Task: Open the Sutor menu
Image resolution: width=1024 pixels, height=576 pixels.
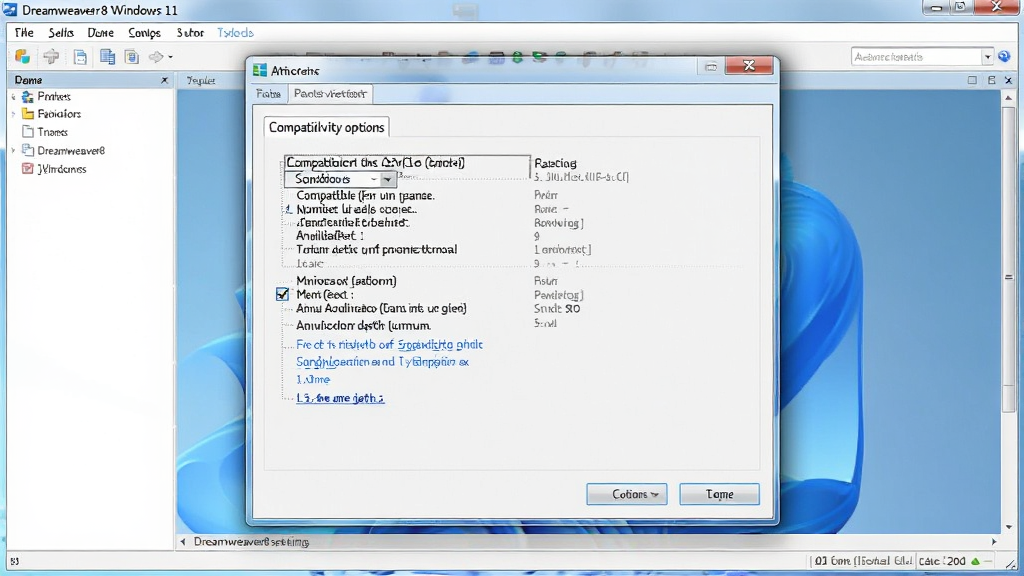Action: point(190,33)
